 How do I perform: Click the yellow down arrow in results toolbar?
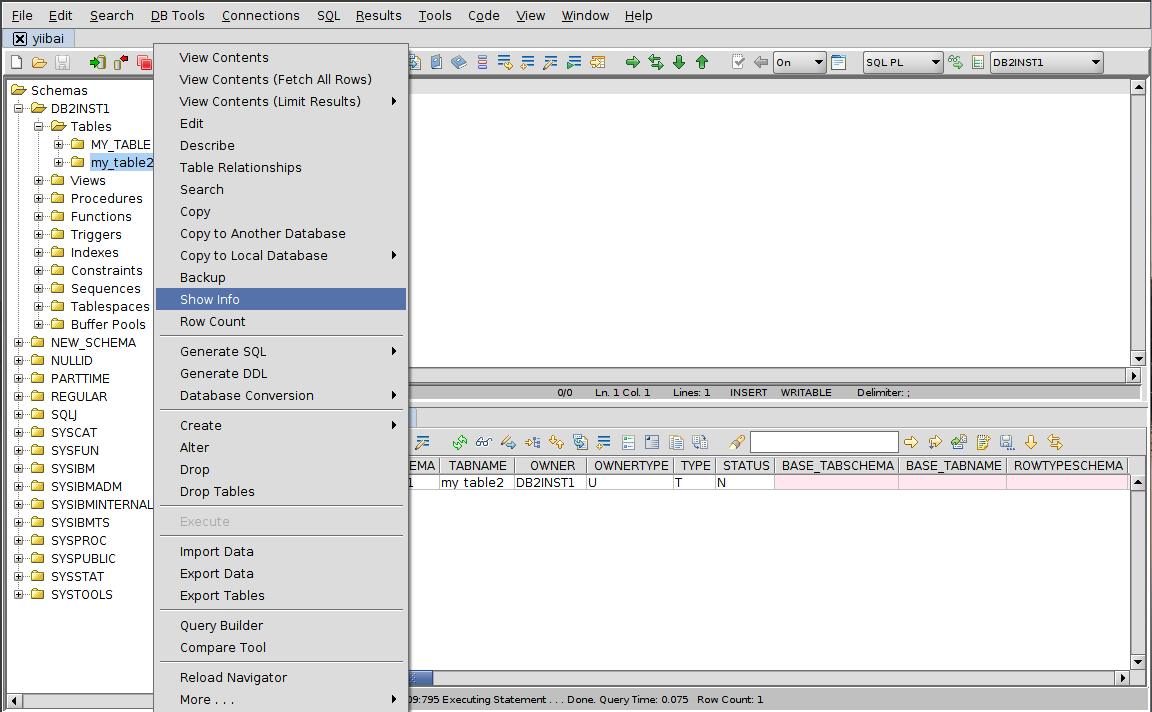click(x=1031, y=442)
